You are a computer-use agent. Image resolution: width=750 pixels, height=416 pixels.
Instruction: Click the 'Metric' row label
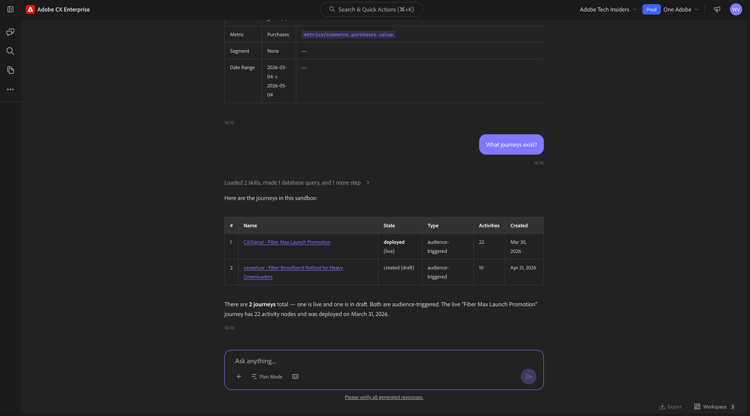[x=237, y=34]
